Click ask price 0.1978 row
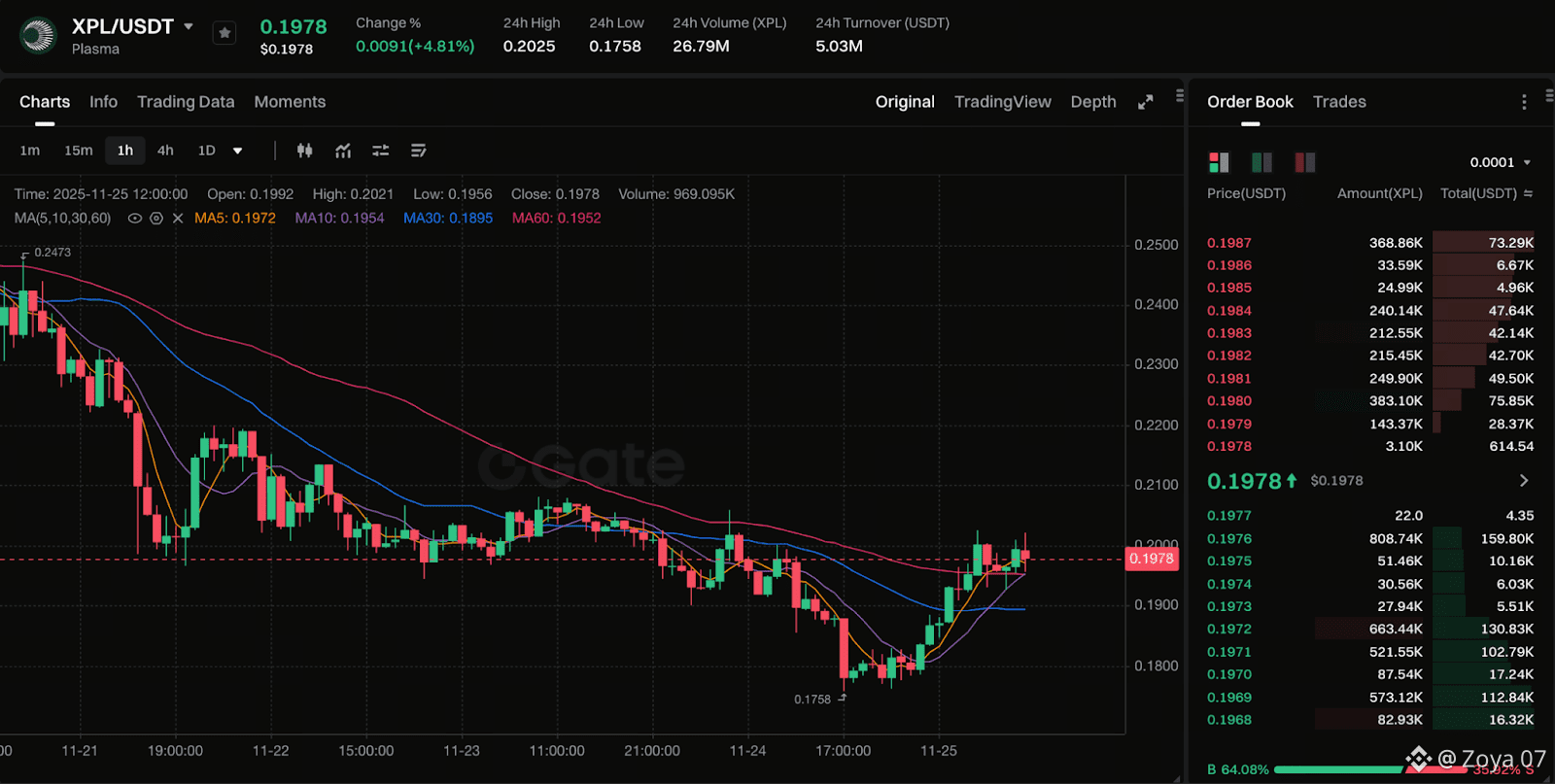Screen dimensions: 1555x784 (x=1370, y=446)
